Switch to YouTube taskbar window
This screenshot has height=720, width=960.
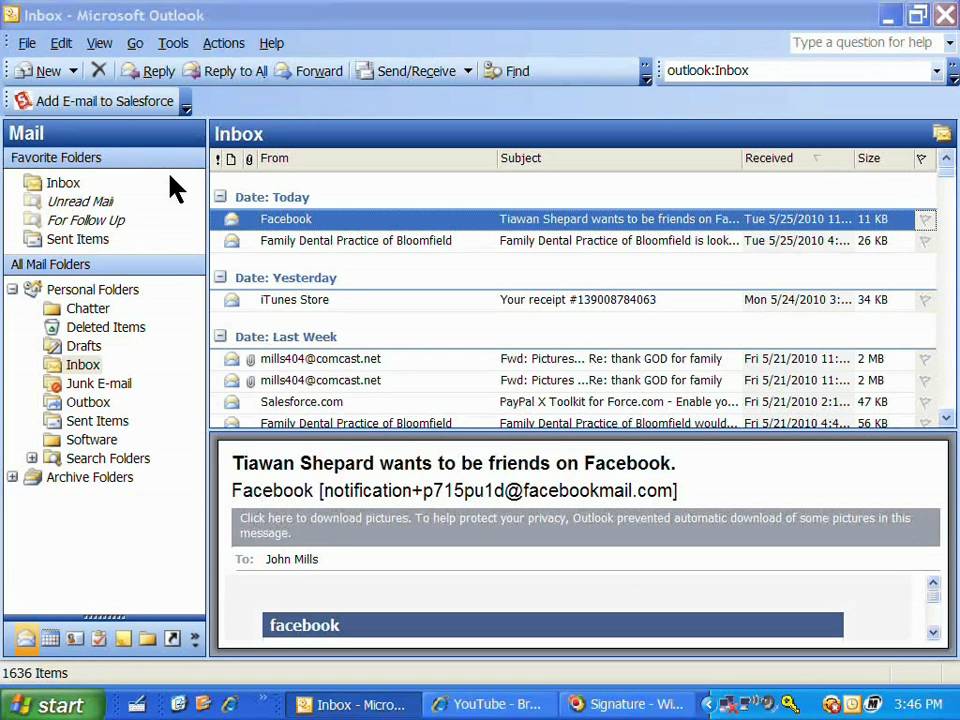tap(489, 705)
